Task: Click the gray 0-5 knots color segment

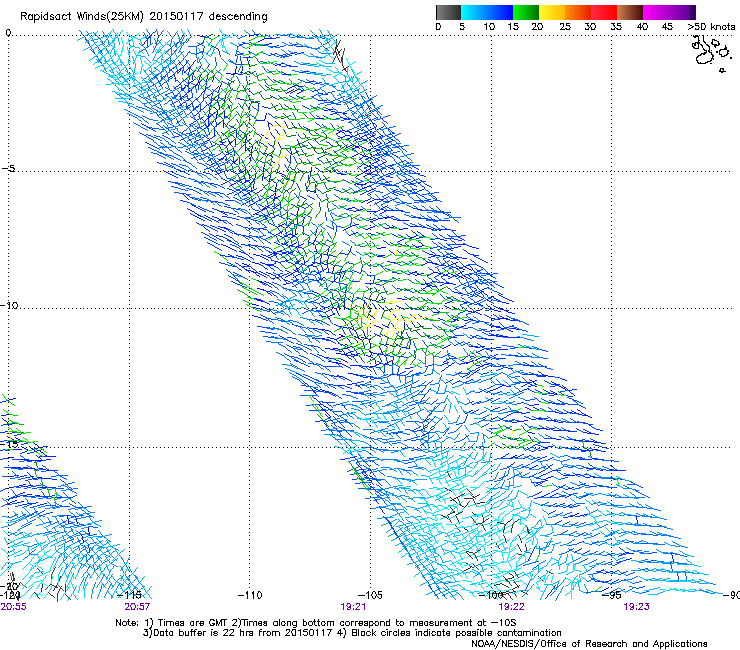Action: pos(448,12)
